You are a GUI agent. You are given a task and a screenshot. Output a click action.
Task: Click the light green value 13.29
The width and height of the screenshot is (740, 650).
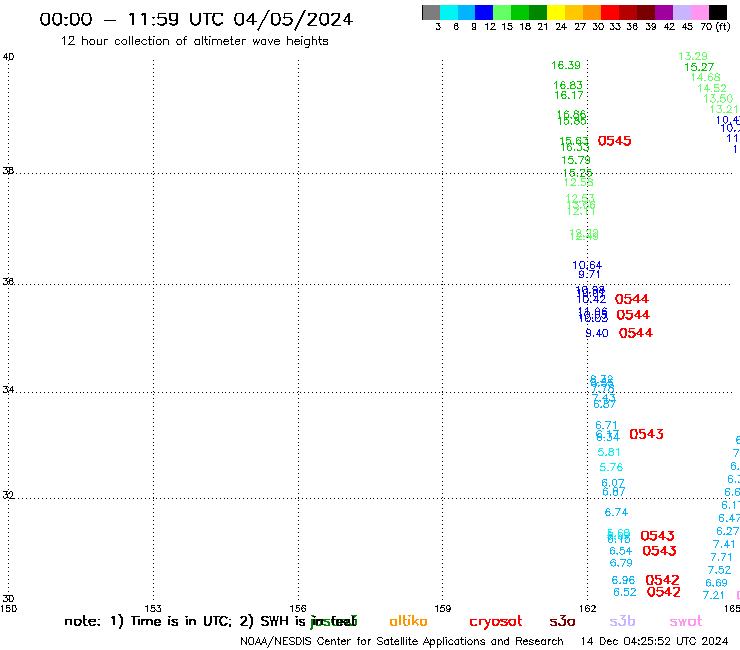tap(693, 56)
